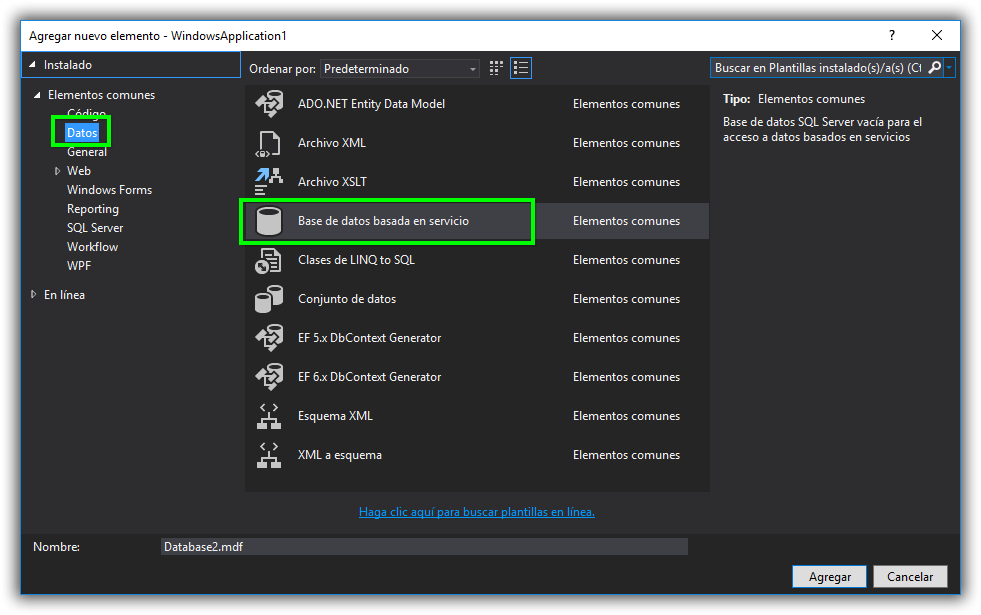Screen dimensions: 981x615
Task: Select ADO.NET Entity Data Model template name
Action: [x=372, y=104]
